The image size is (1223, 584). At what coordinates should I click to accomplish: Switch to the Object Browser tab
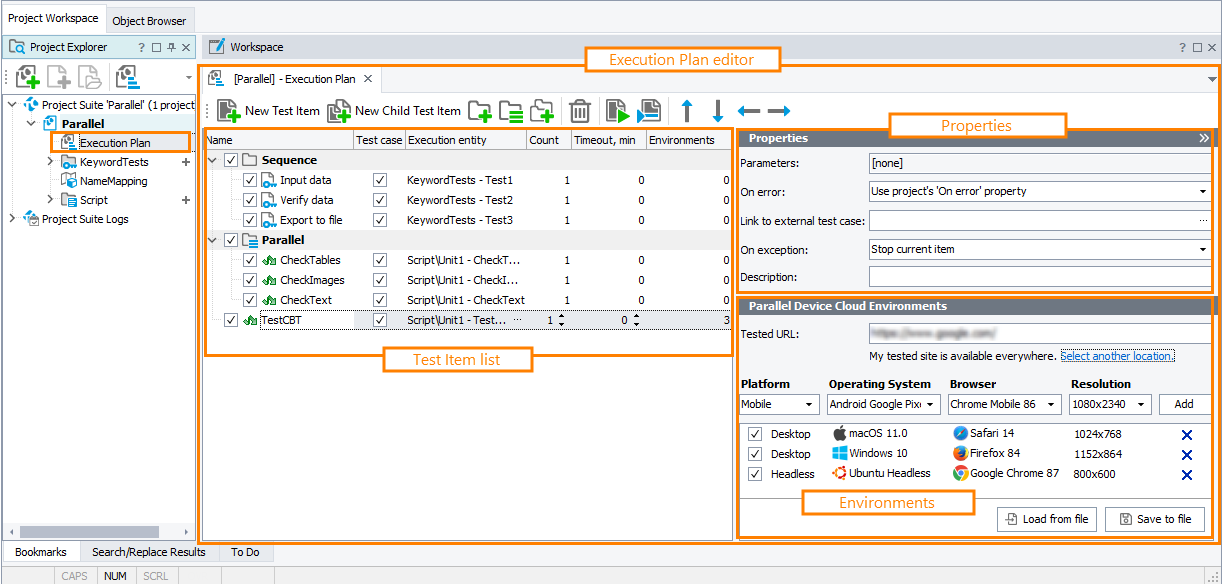coord(149,20)
